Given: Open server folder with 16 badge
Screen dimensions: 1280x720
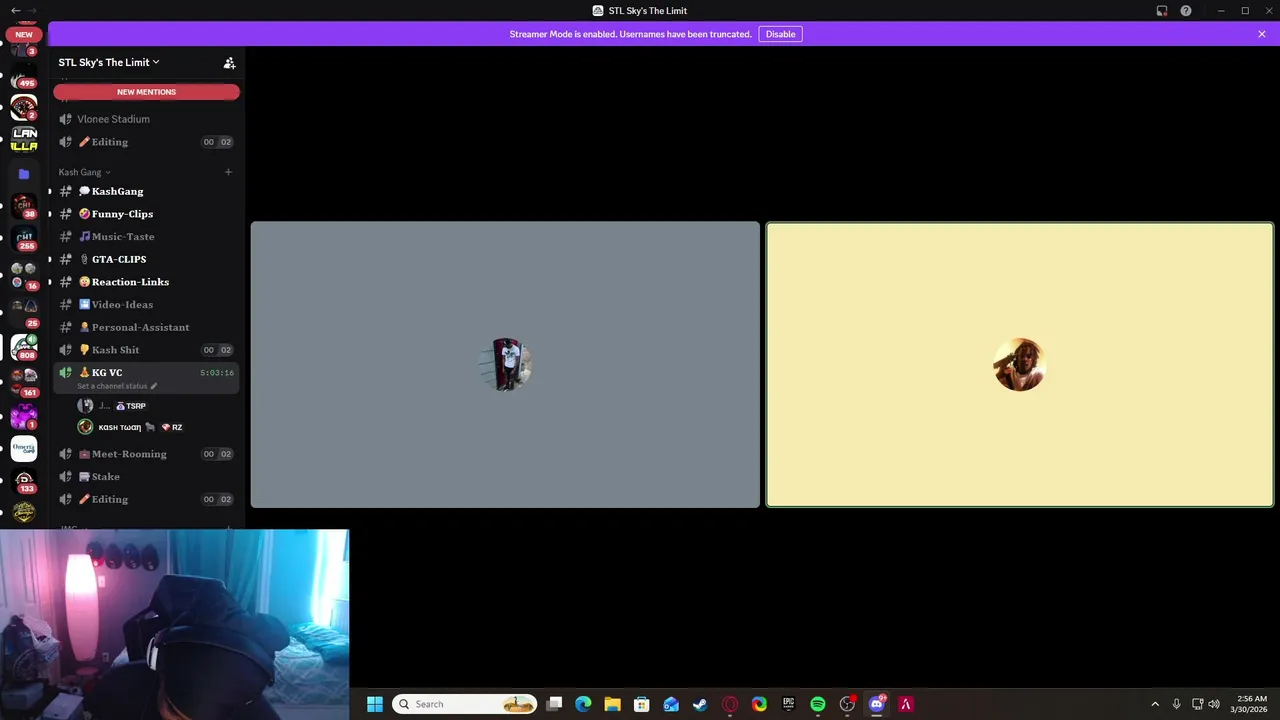Looking at the screenshot, I should pos(24,275).
